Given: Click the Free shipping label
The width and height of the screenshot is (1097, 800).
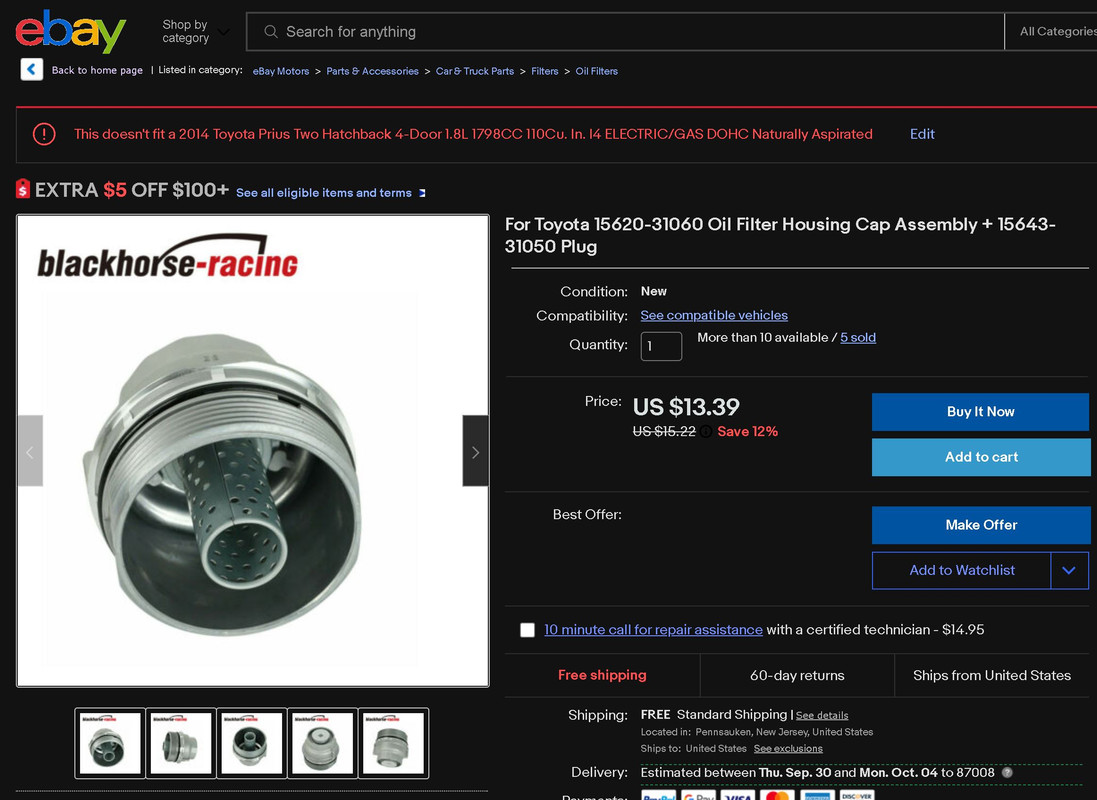Looking at the screenshot, I should coord(602,675).
